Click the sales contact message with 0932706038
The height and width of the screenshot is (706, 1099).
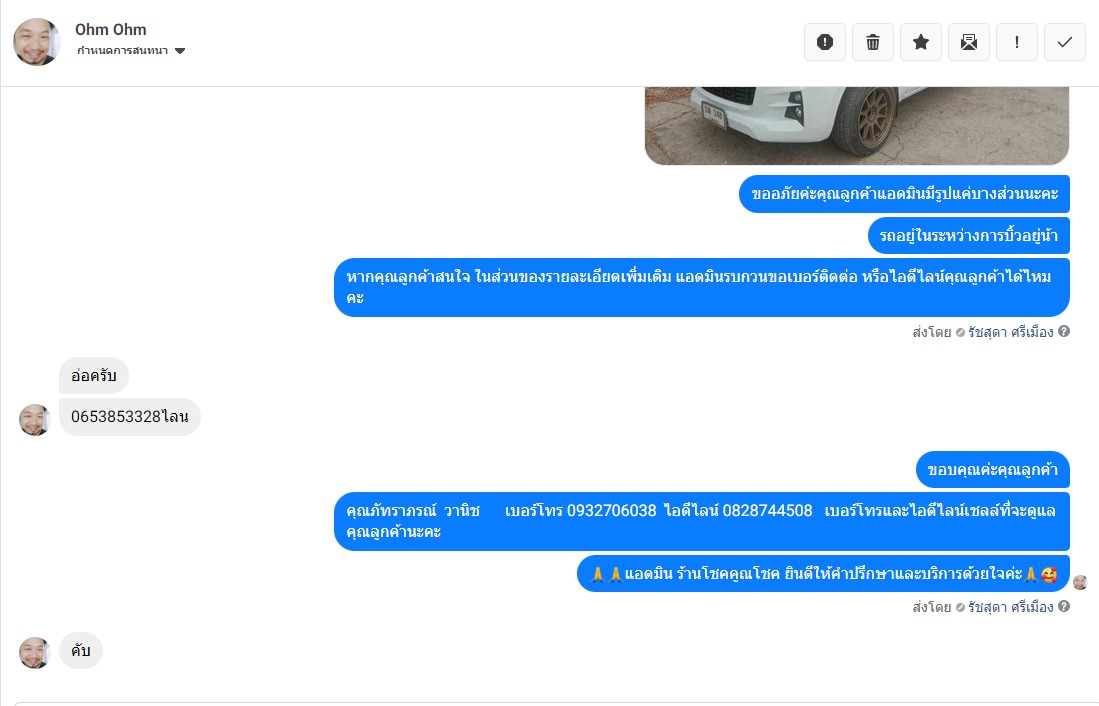click(702, 521)
